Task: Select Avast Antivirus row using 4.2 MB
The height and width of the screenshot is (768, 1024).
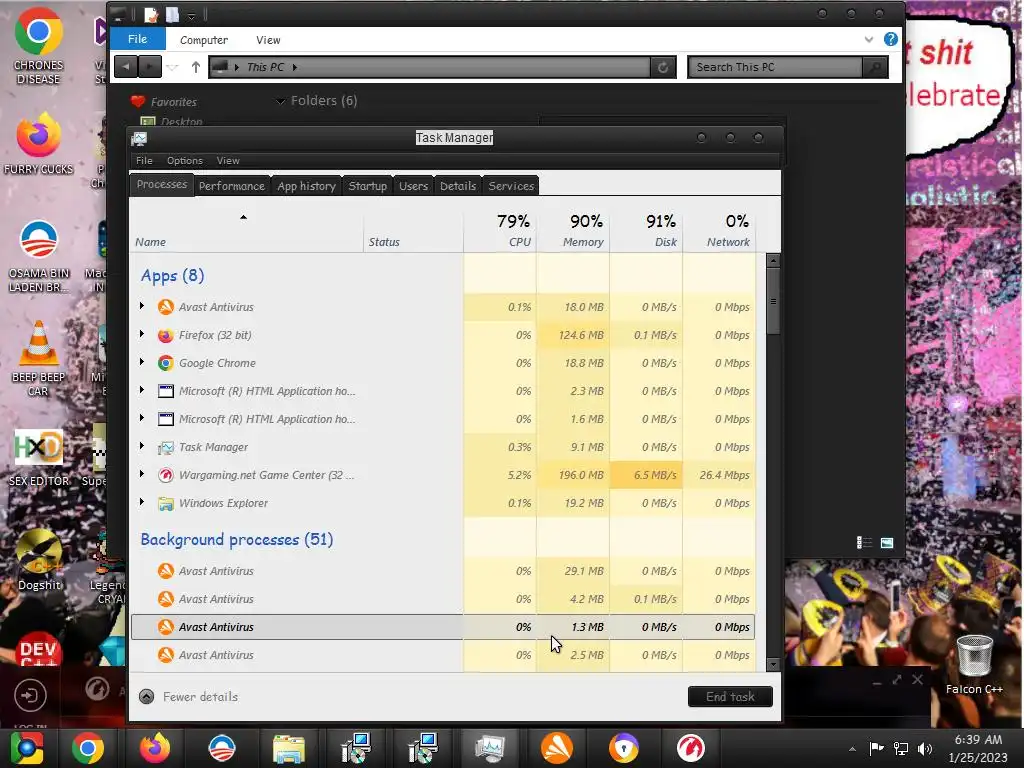Action: 443,599
